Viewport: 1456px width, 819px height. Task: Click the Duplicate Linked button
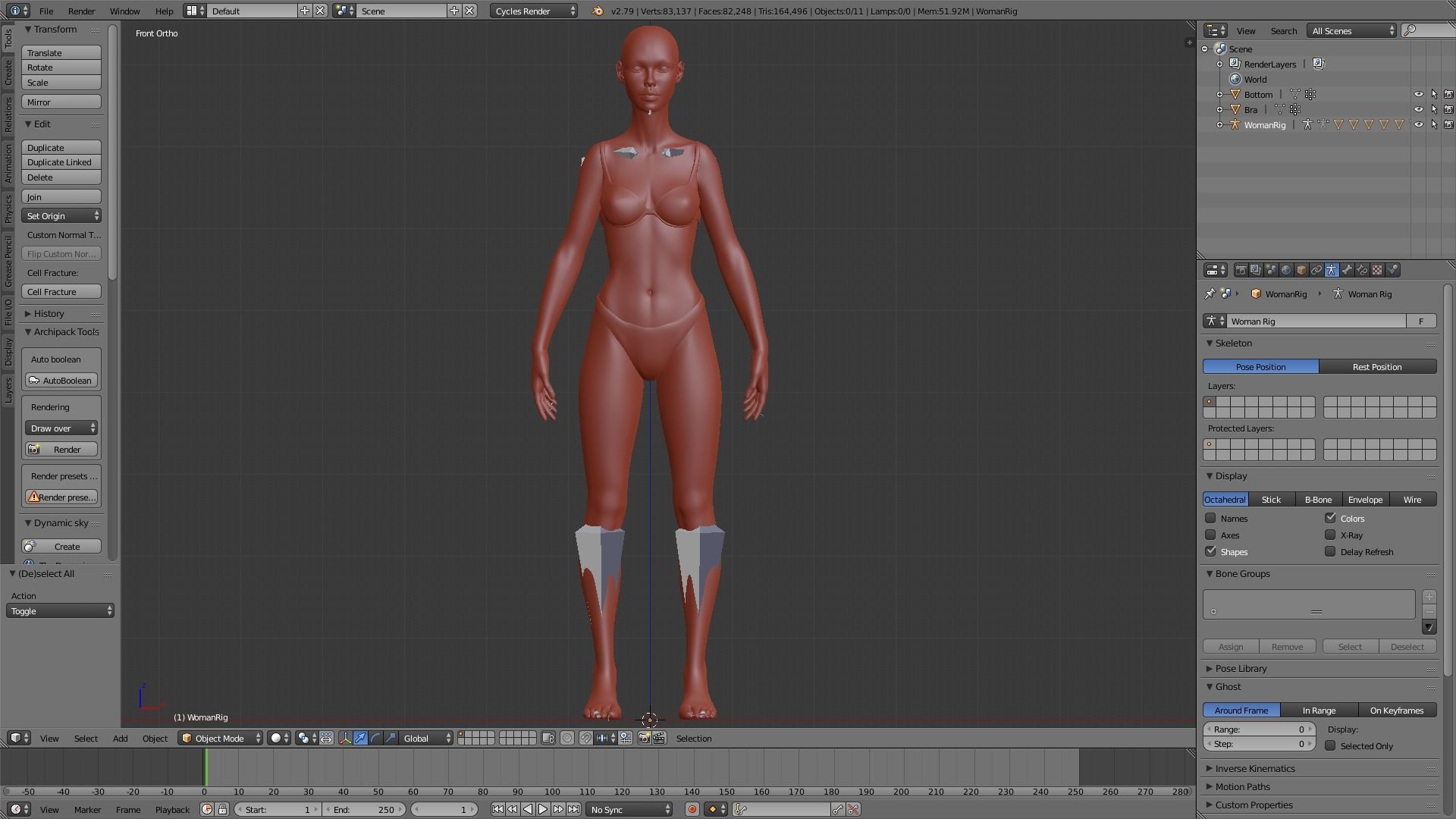tap(61, 162)
